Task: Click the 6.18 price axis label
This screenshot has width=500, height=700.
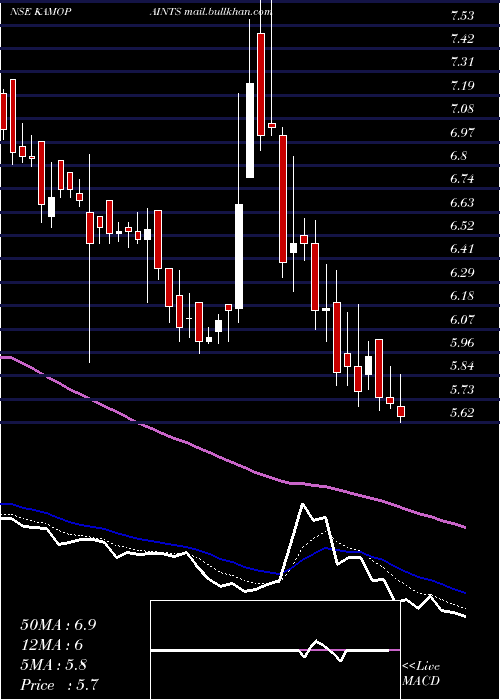Action: [462, 296]
